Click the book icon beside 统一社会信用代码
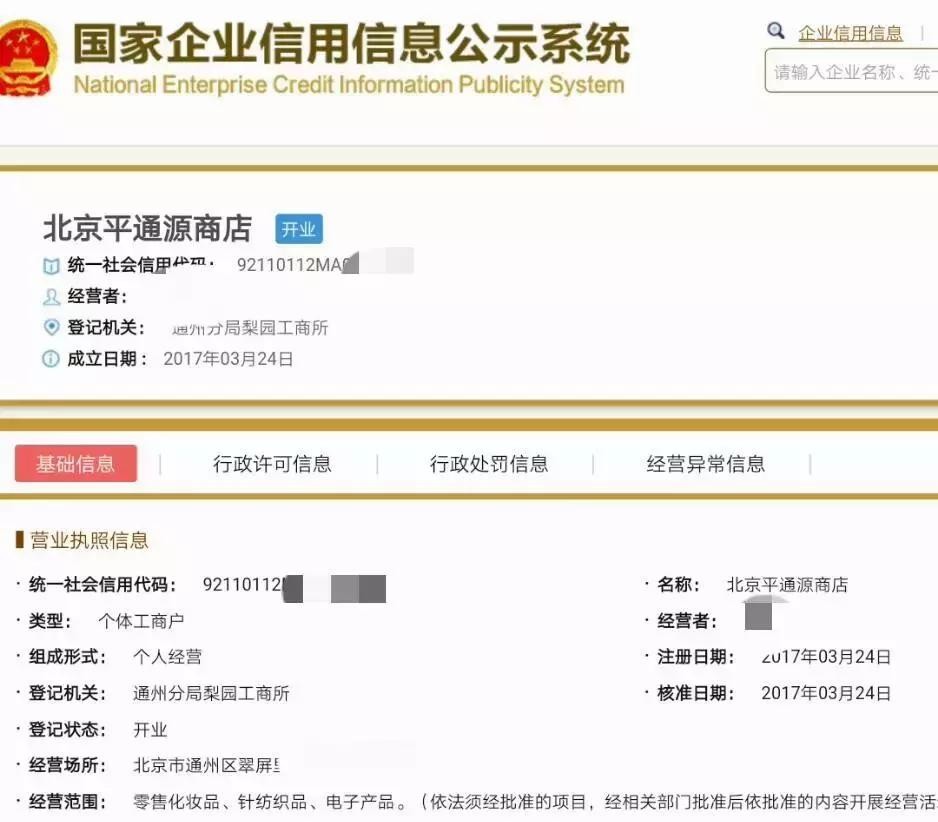 pos(51,266)
